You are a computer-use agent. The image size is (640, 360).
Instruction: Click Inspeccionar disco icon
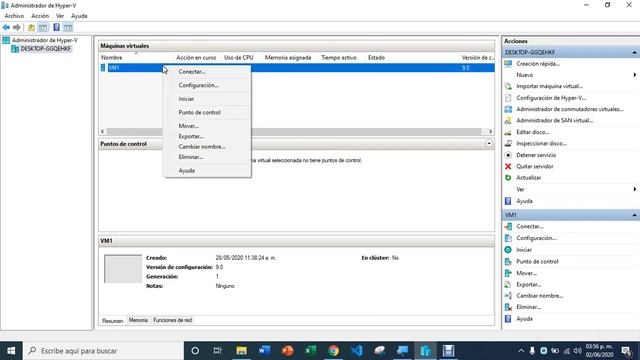tap(508, 143)
